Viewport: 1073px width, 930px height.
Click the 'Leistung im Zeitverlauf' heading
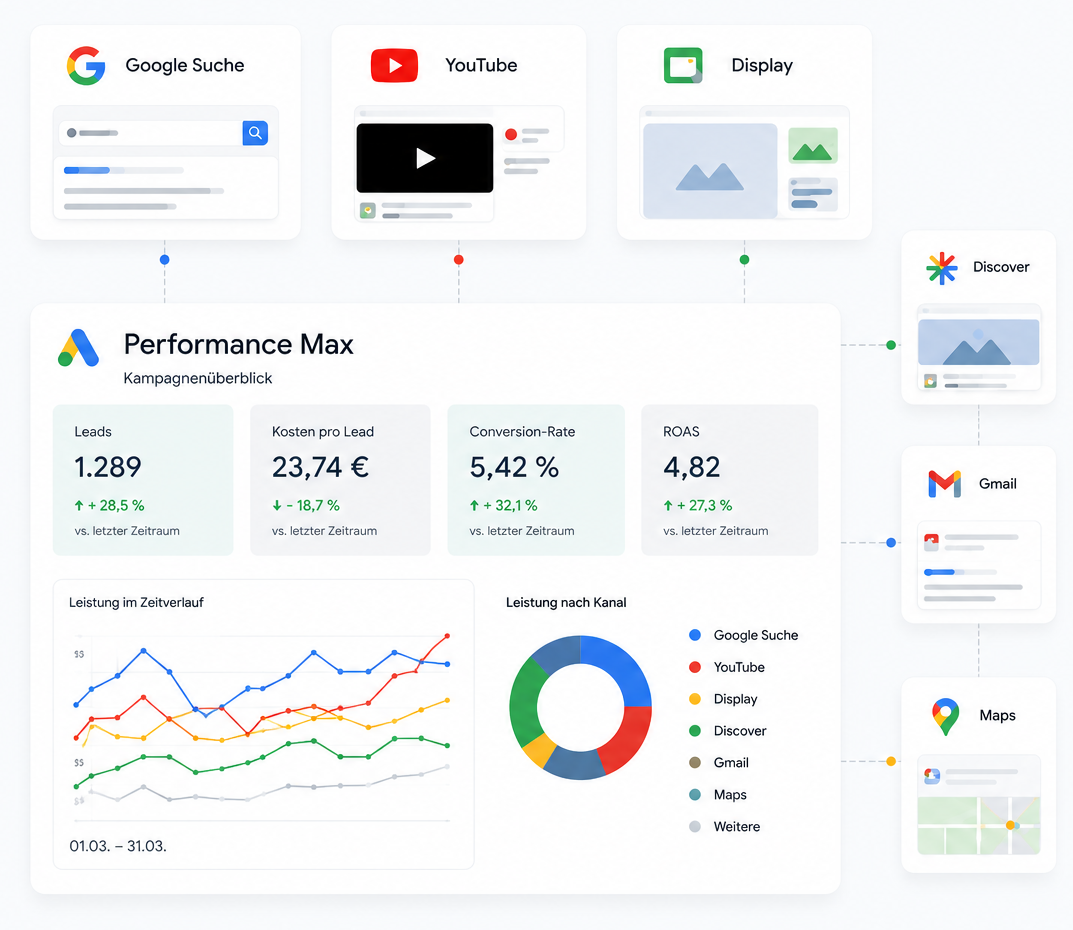pos(136,603)
